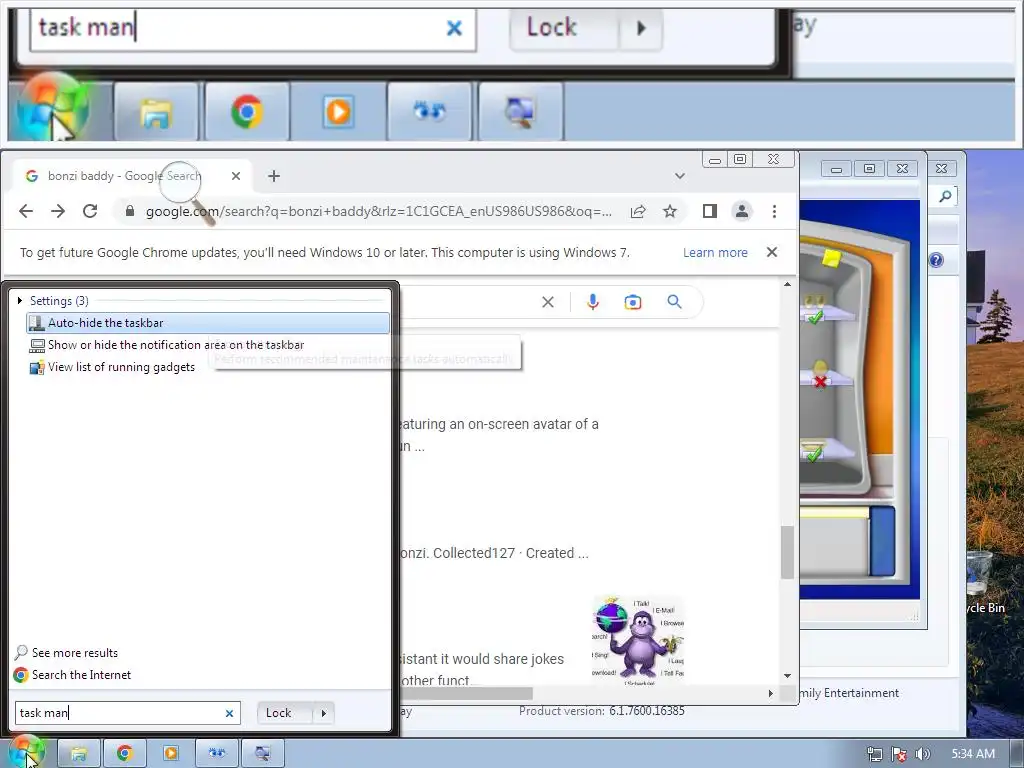This screenshot has width=1024, height=768.
Task: Open Chrome's tab search chevron
Action: [x=680, y=176]
